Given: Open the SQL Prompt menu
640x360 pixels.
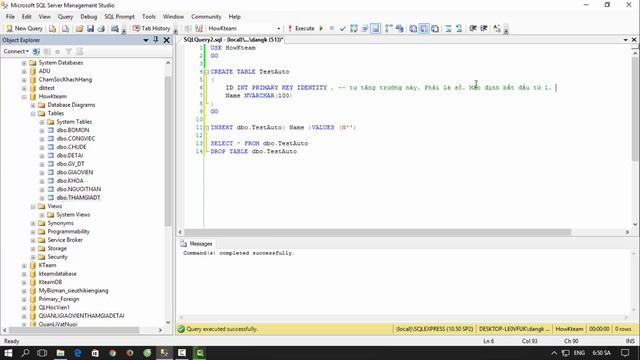Looking at the screenshot, I should (x=119, y=17).
